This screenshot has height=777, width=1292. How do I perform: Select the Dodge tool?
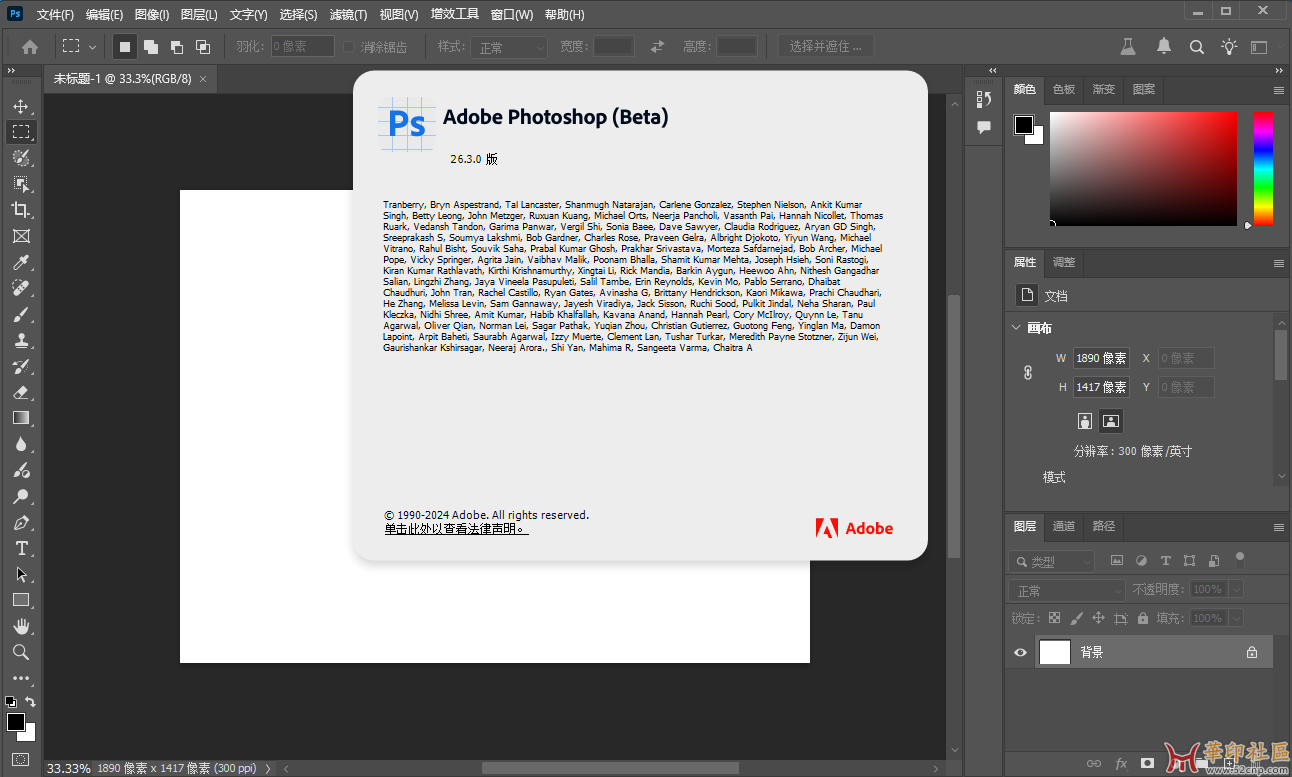21,496
